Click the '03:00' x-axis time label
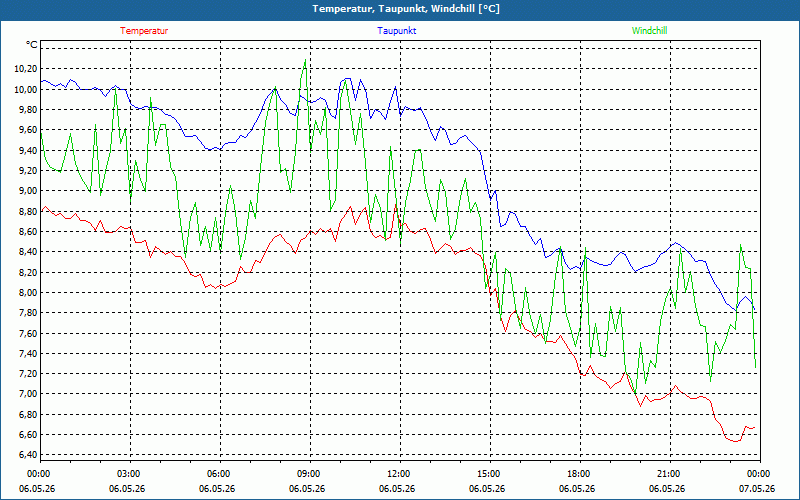Screen dimensions: 800x500 127,474
